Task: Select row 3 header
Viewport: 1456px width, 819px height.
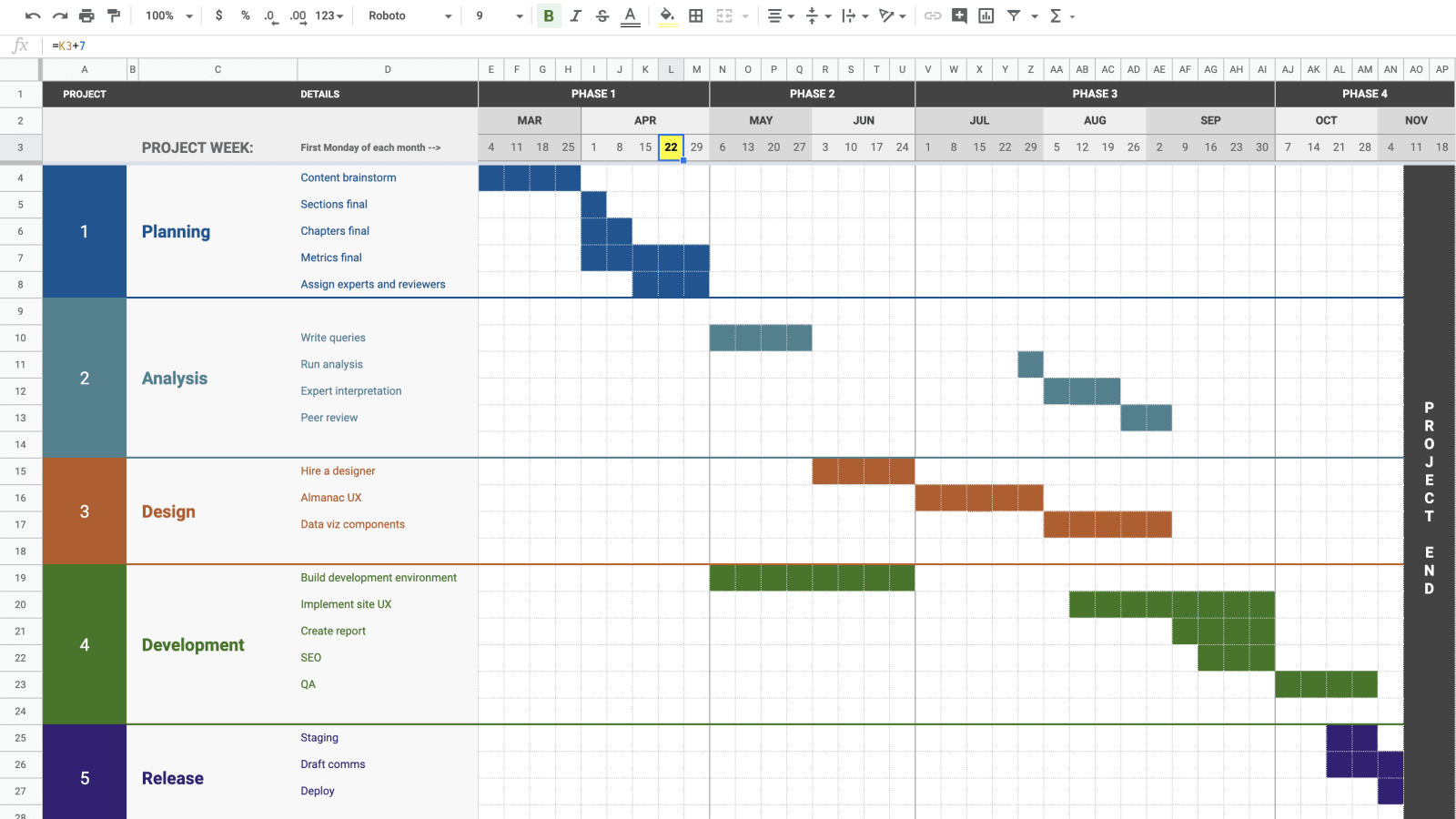Action: (20, 147)
